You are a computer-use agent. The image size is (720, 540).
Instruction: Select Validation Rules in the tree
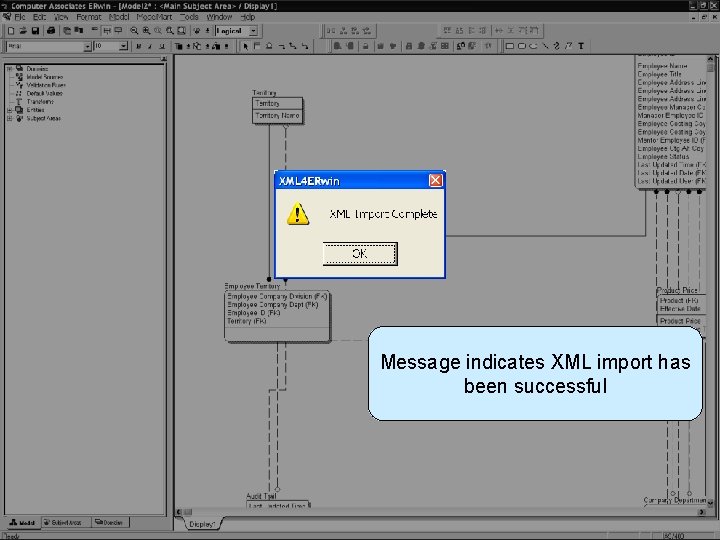[46, 85]
